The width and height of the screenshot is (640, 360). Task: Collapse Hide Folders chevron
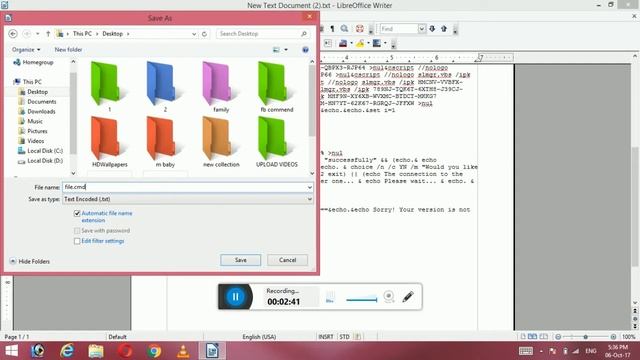[x=13, y=261]
